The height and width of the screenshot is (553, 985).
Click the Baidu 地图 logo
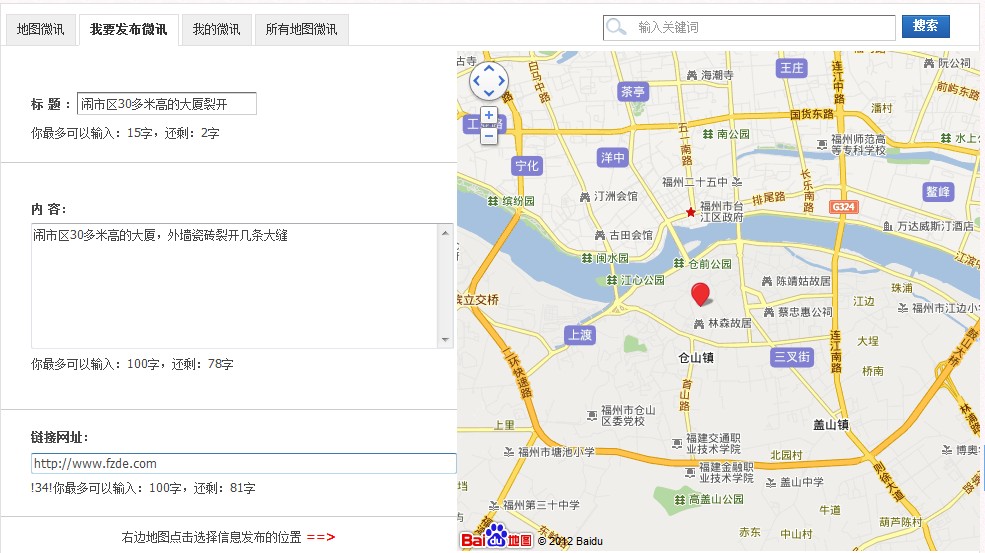[x=496, y=537]
